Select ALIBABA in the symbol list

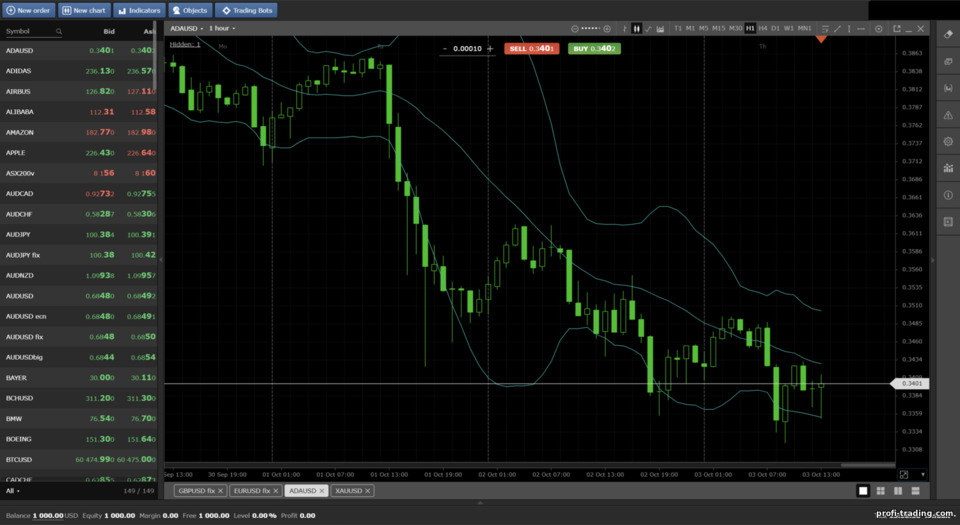[x=78, y=112]
